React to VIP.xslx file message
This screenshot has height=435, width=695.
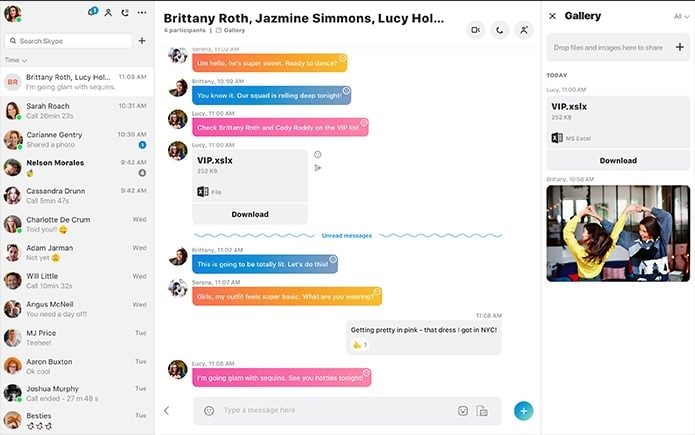pyautogui.click(x=317, y=154)
